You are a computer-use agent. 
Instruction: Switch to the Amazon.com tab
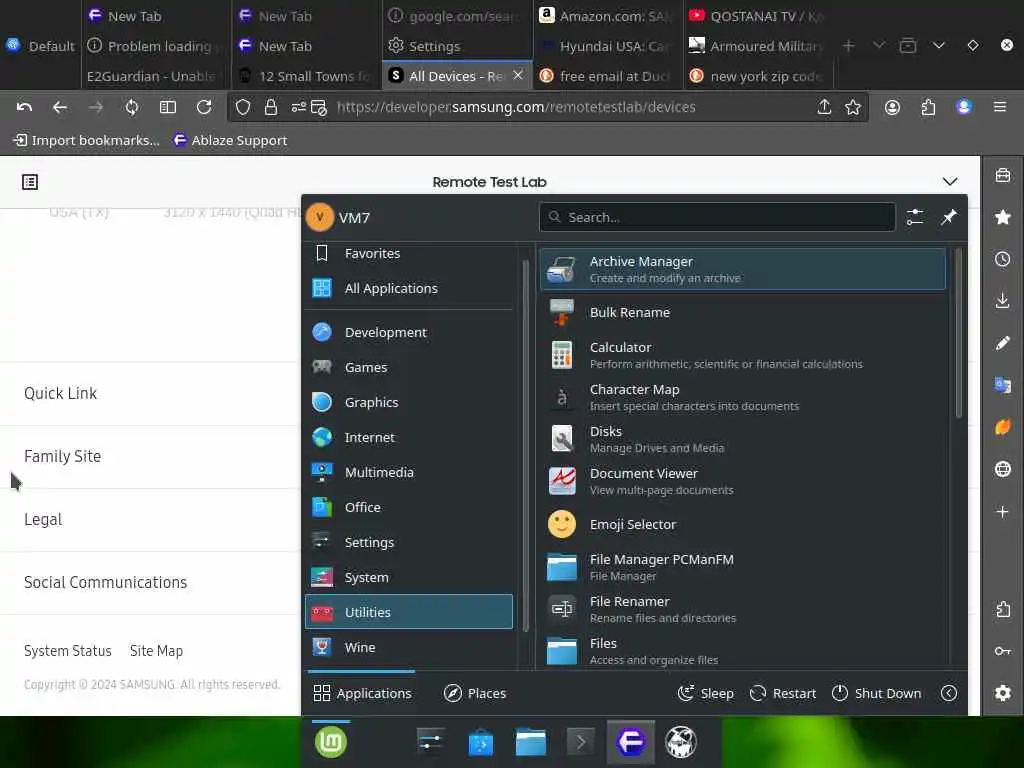[x=607, y=16]
